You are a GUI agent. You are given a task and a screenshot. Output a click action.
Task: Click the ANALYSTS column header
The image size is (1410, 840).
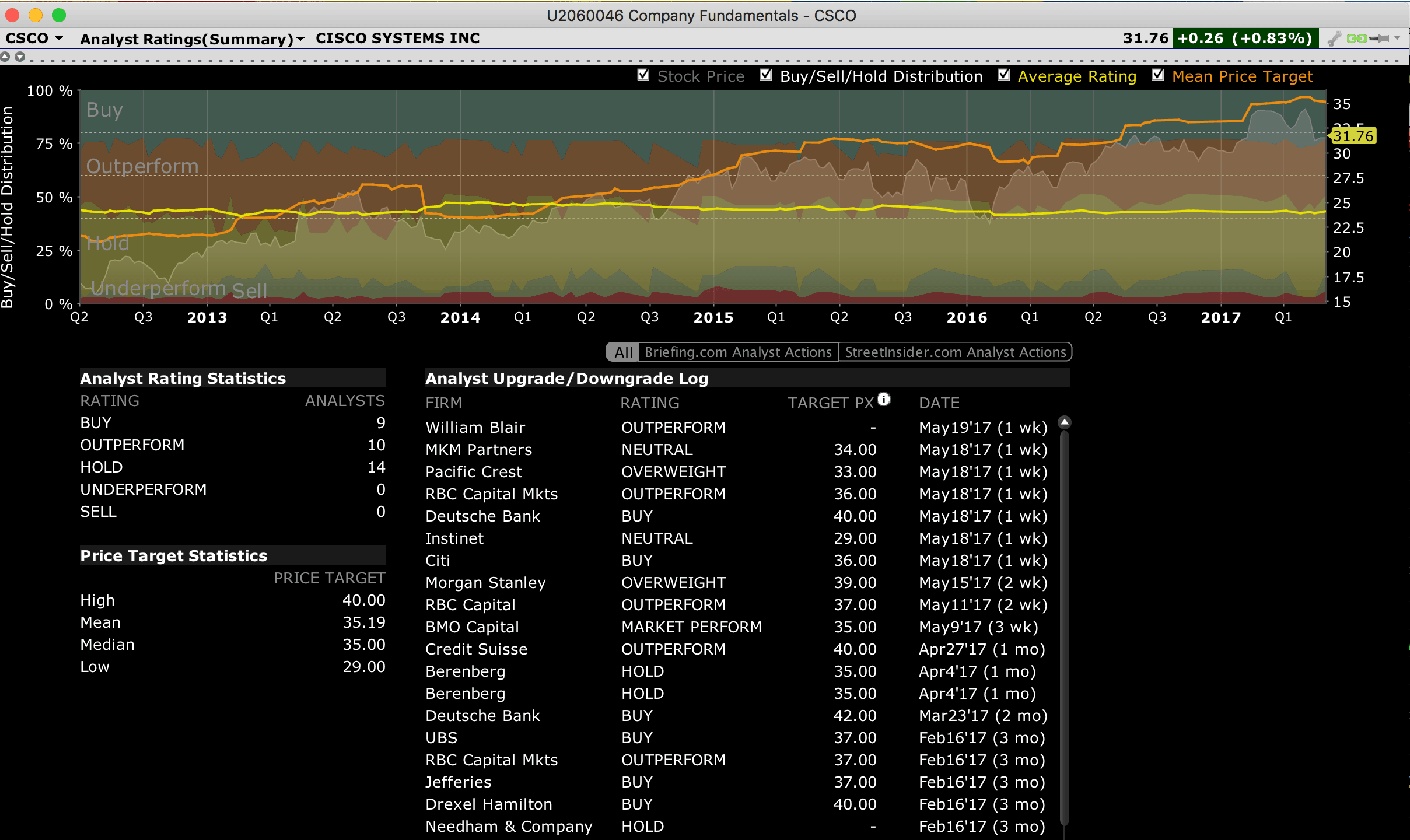[x=345, y=401]
